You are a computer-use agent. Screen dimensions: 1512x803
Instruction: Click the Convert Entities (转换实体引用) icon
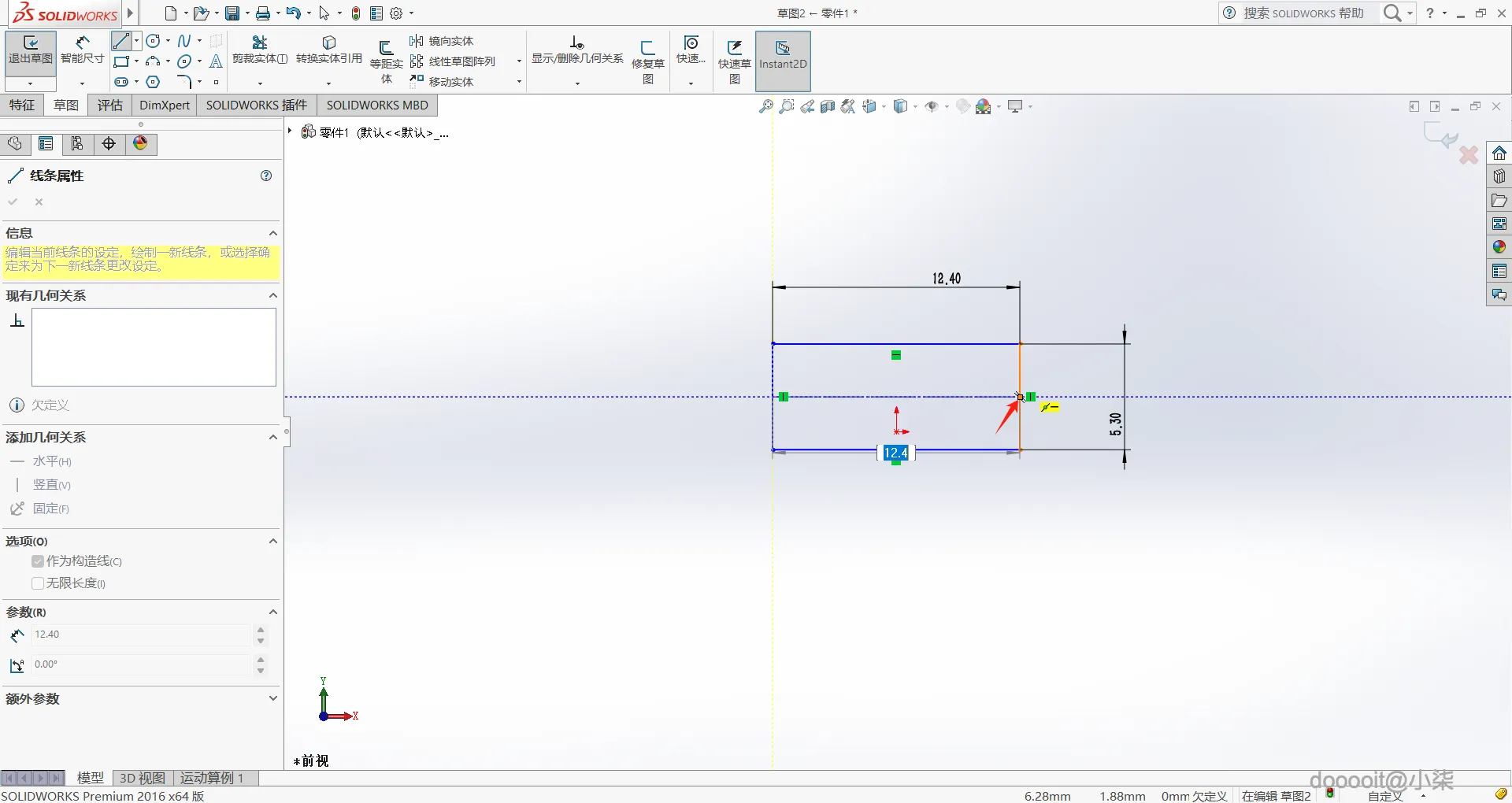click(329, 50)
